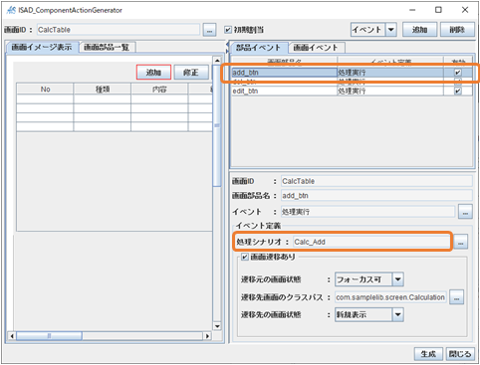The image size is (480, 365).
Task: Open the class path browse button for 遷移先画面のクラスパス
Action: (x=456, y=297)
